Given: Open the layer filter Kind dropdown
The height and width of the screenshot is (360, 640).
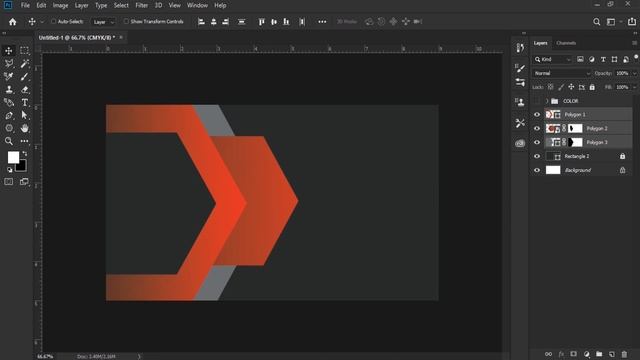Looking at the screenshot, I should (553, 60).
